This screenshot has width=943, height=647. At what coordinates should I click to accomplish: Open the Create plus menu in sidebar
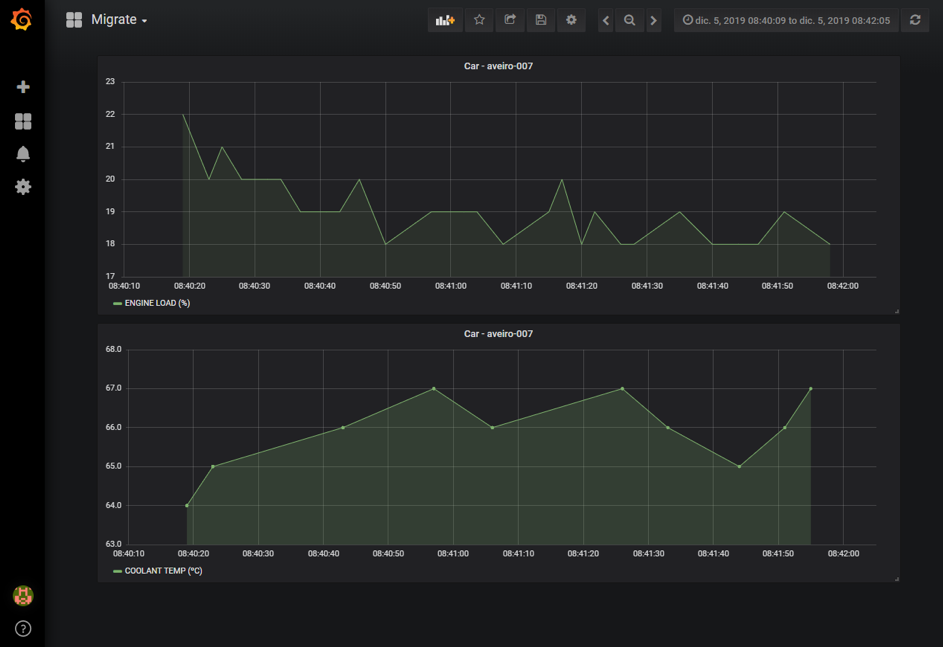[x=23, y=88]
